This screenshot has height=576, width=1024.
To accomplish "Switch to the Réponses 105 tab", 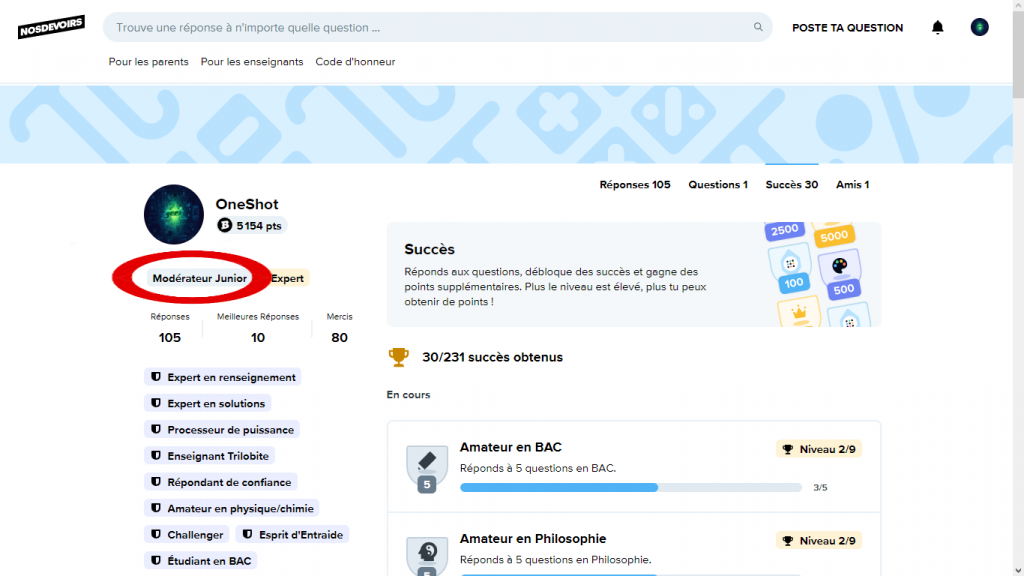I will [635, 185].
